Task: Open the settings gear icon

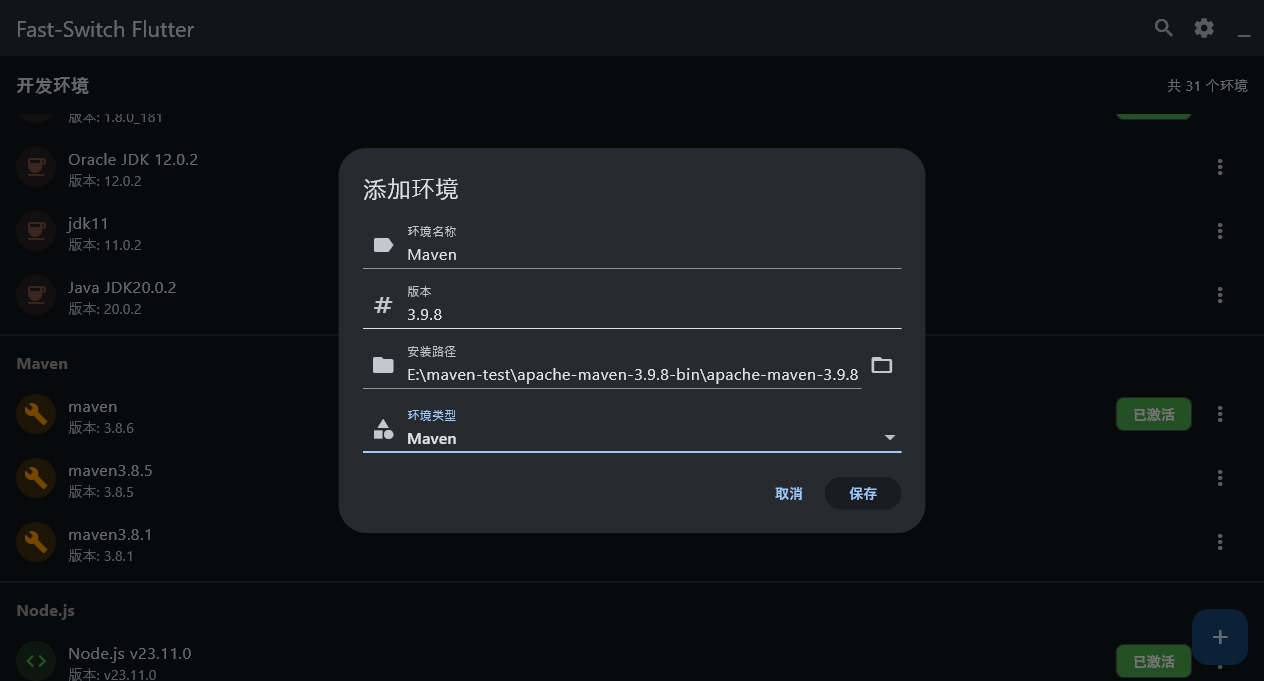Action: click(1203, 28)
